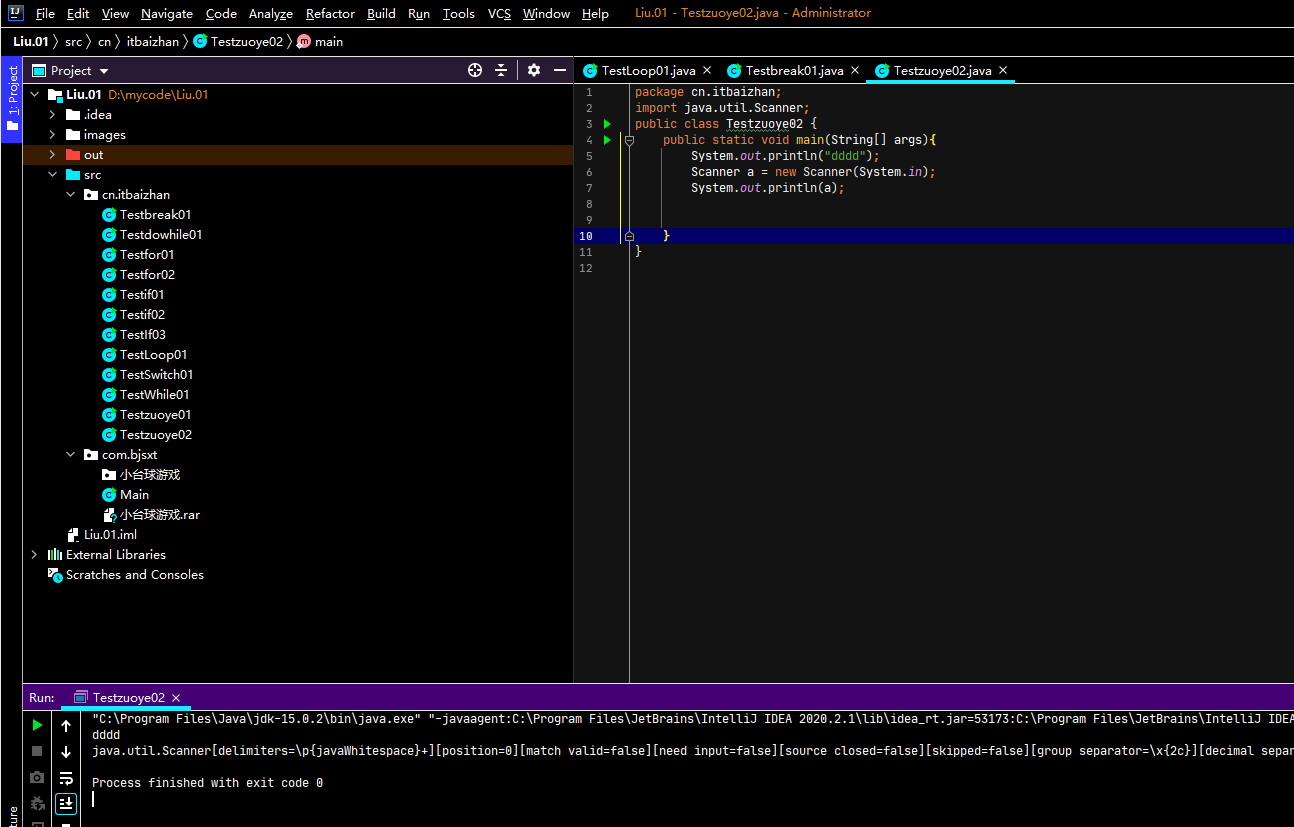Hide the Project panel with minus icon
Viewport: 1294px width, 827px height.
560,70
